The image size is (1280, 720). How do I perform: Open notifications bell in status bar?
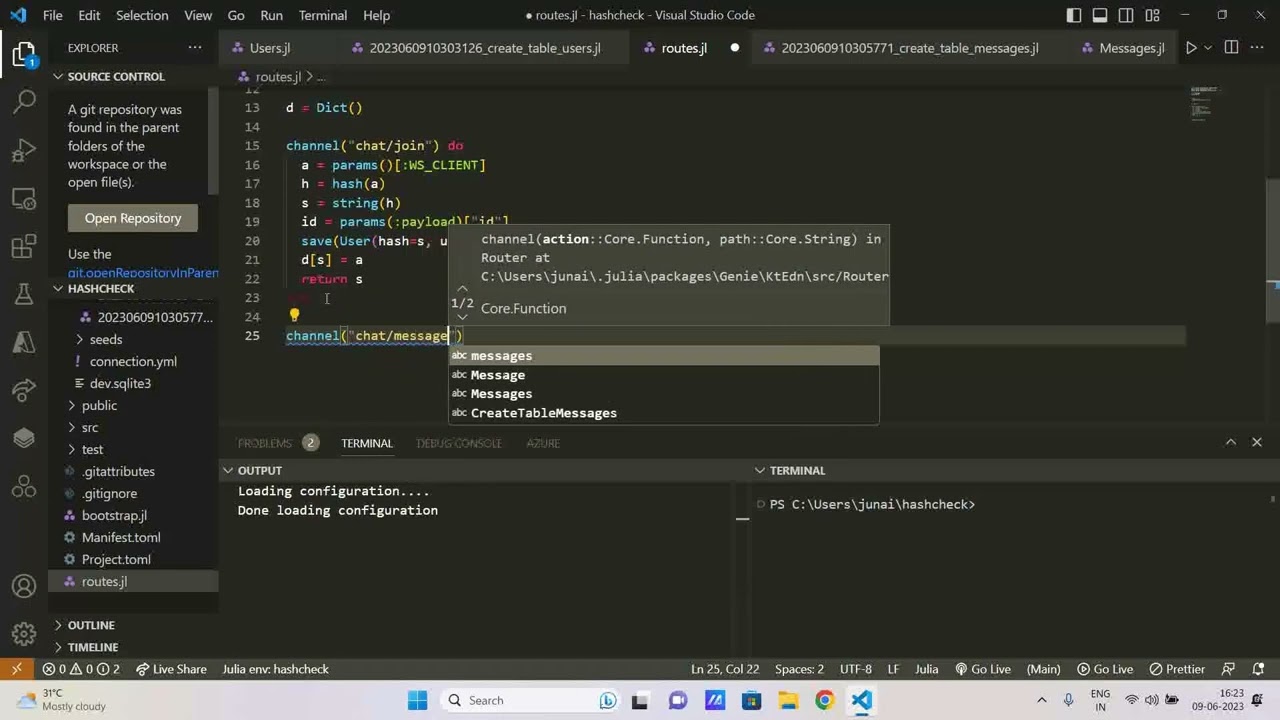point(1258,669)
